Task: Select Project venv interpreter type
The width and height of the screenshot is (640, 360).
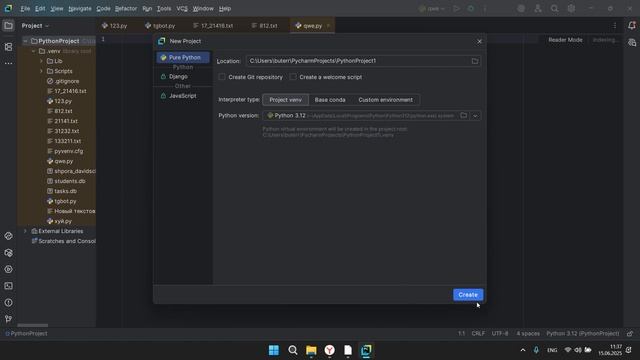Action: pyautogui.click(x=285, y=100)
